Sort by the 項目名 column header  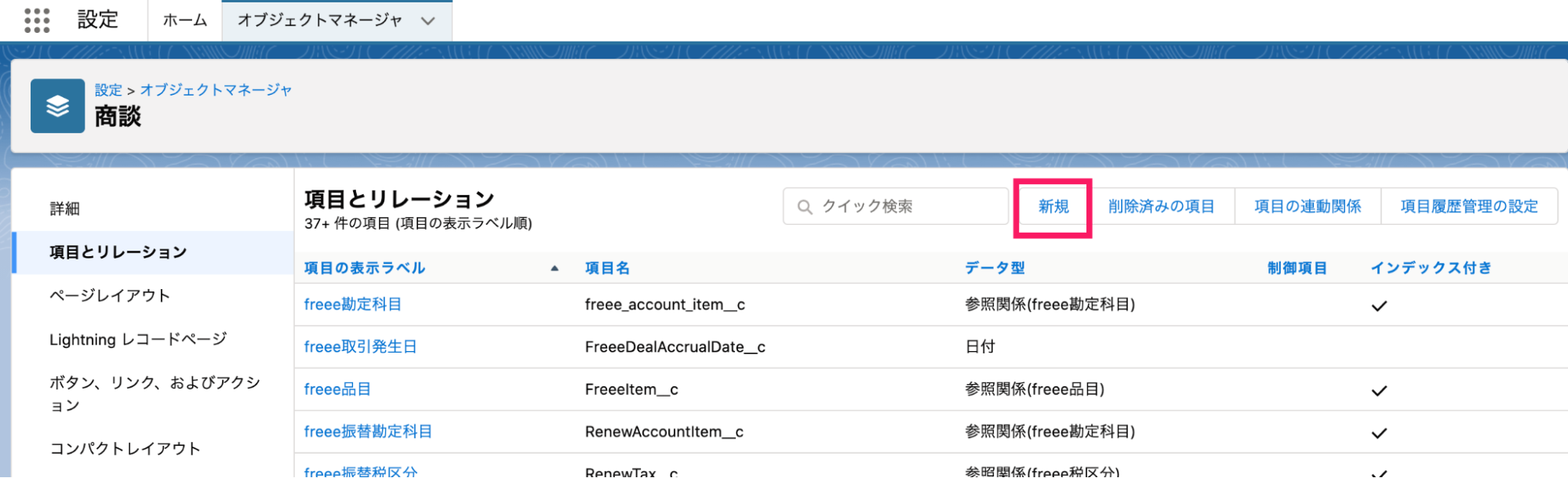coord(607,268)
